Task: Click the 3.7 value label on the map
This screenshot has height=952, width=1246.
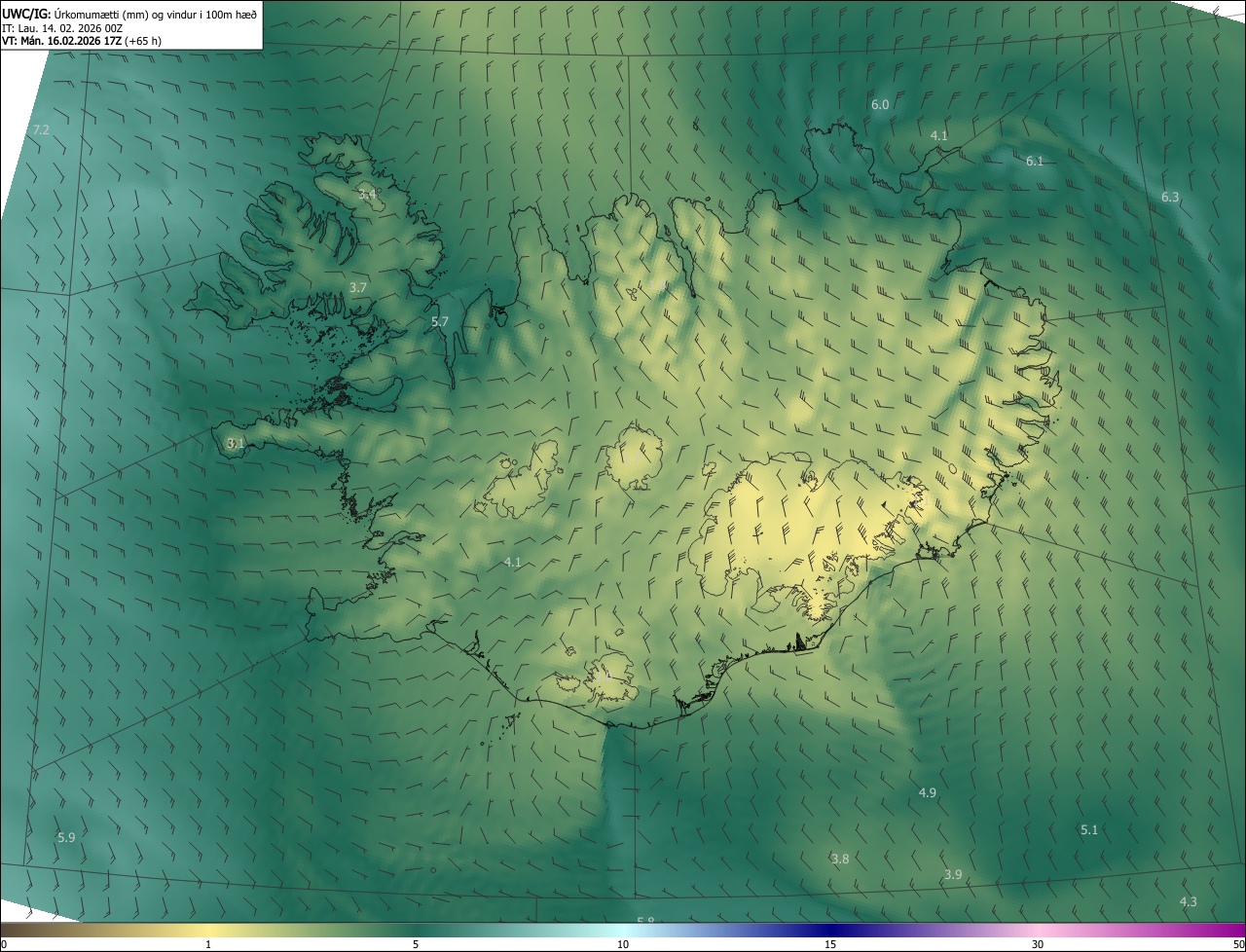Action: [x=357, y=287]
